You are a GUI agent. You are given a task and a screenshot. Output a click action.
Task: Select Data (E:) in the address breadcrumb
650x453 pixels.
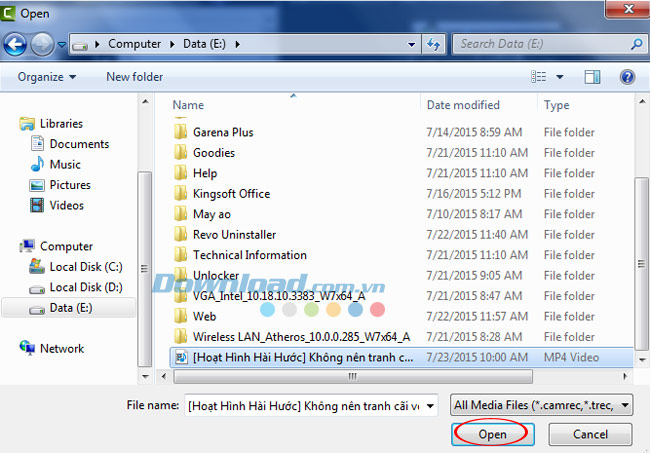pyautogui.click(x=204, y=44)
